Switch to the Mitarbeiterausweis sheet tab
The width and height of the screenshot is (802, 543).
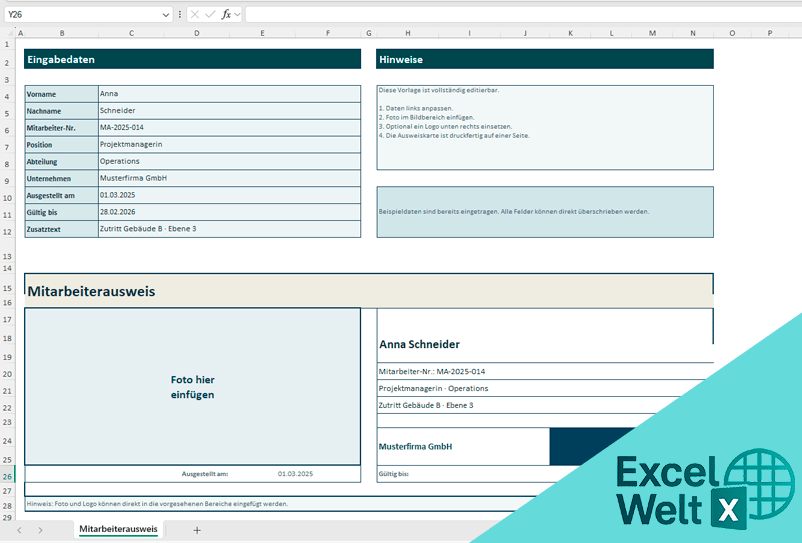tap(118, 529)
